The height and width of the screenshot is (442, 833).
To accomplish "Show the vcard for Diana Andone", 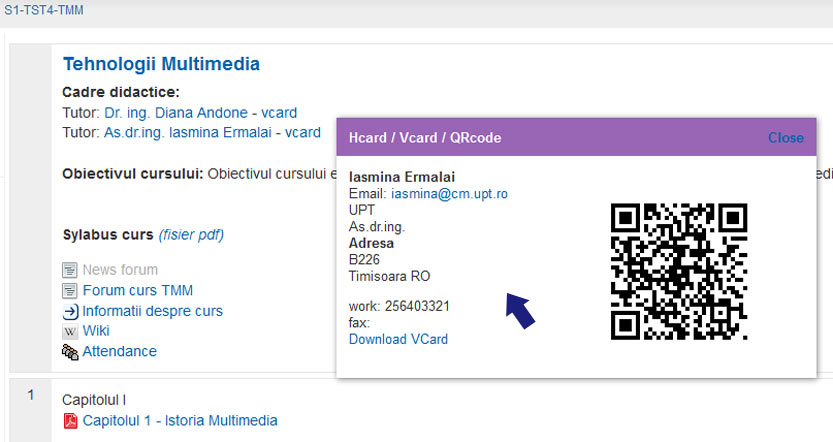I will (278, 113).
